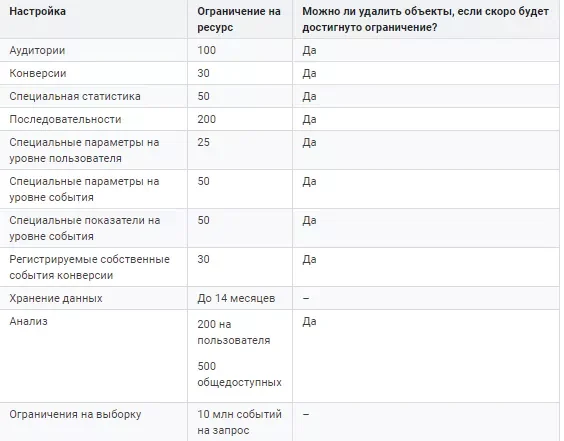The height and width of the screenshot is (441, 564).
Task: Click the value 25 in the limits column
Action: click(203, 142)
